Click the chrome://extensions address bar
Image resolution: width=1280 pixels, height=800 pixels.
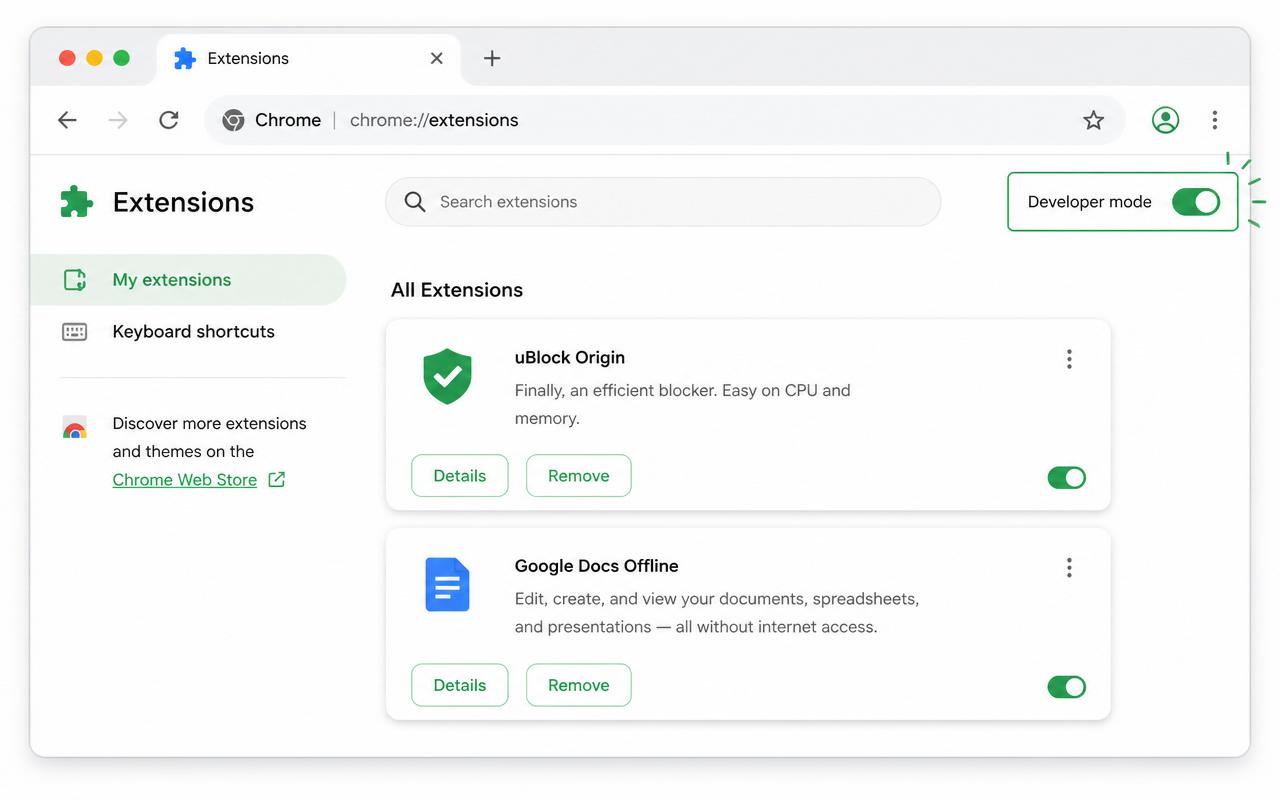click(x=665, y=120)
